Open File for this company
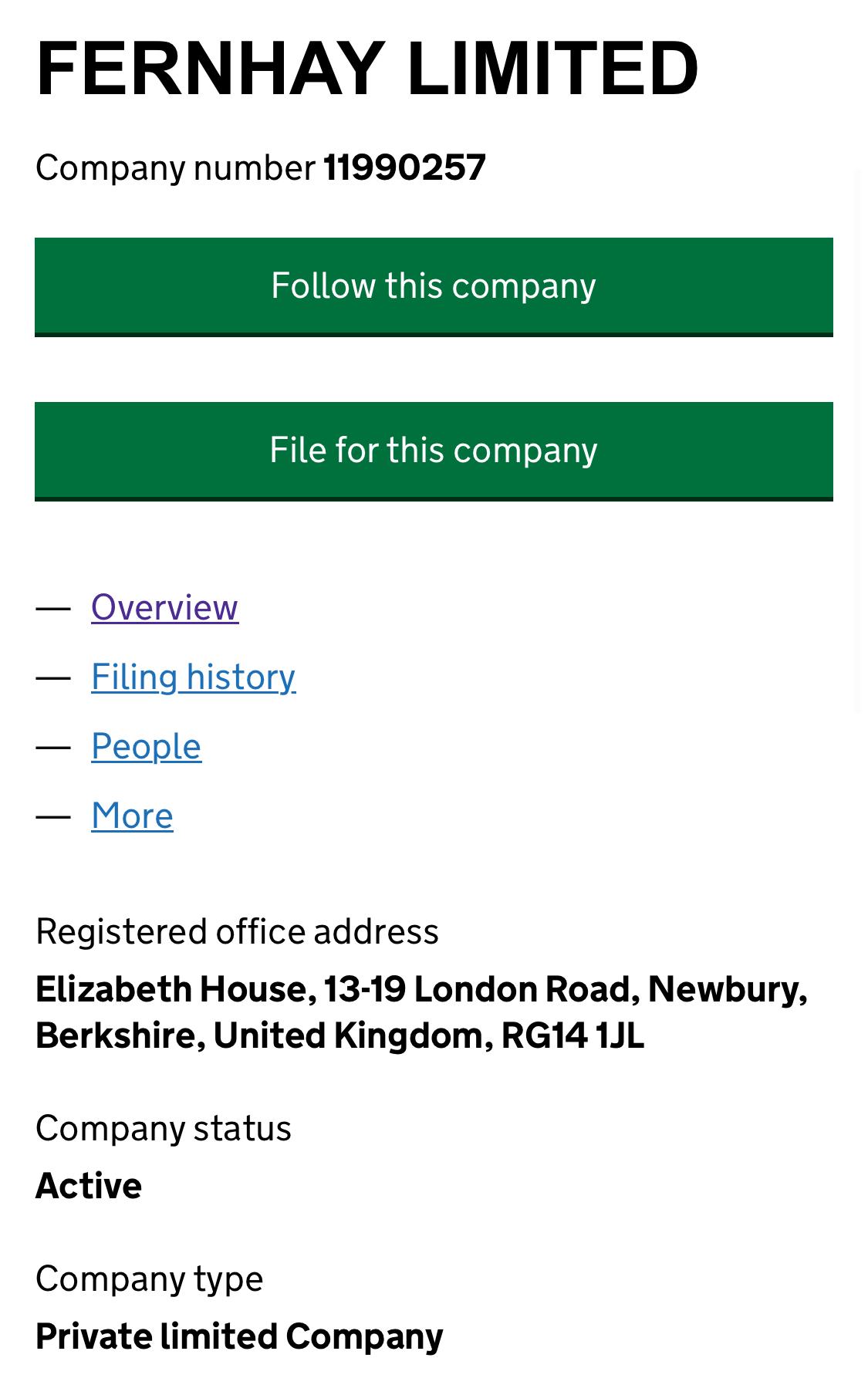Screen dimensions: 868x1395 point(434,451)
